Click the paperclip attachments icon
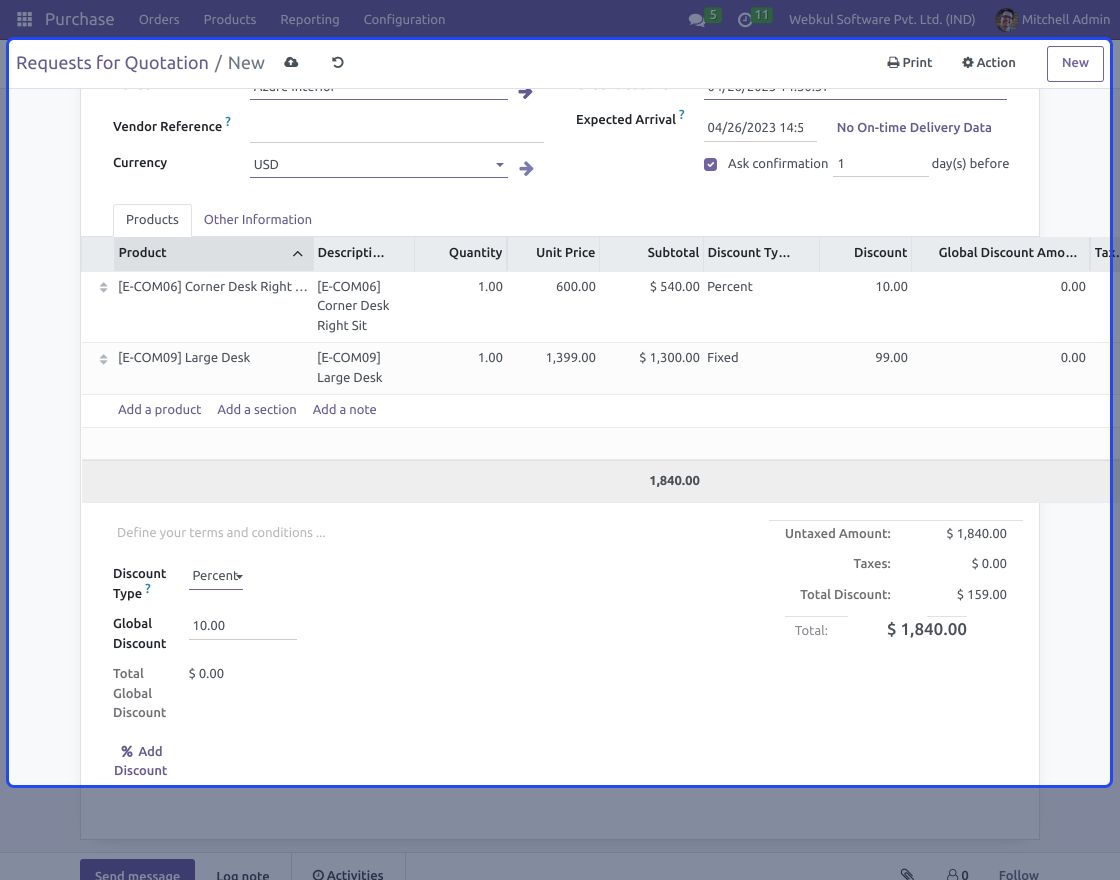The image size is (1120, 880). click(907, 874)
